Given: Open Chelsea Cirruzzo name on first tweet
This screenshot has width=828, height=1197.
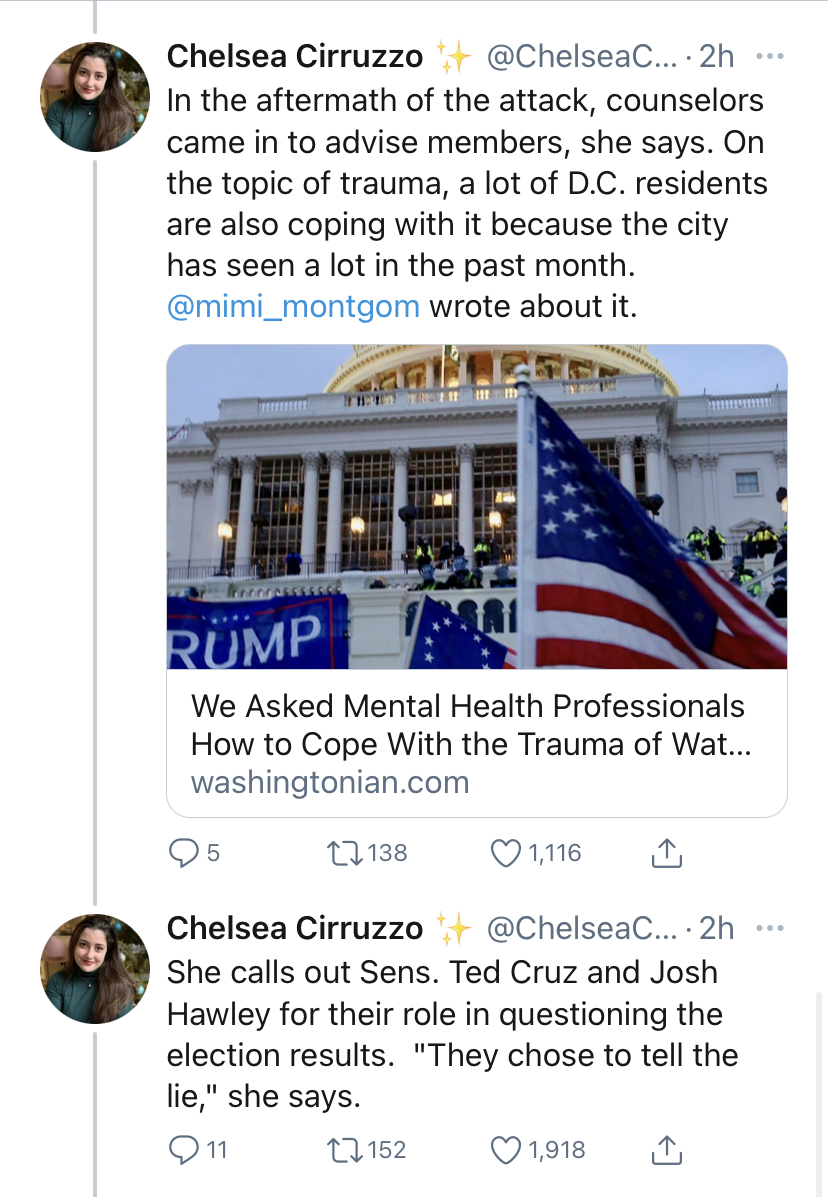Looking at the screenshot, I should coord(295,56).
